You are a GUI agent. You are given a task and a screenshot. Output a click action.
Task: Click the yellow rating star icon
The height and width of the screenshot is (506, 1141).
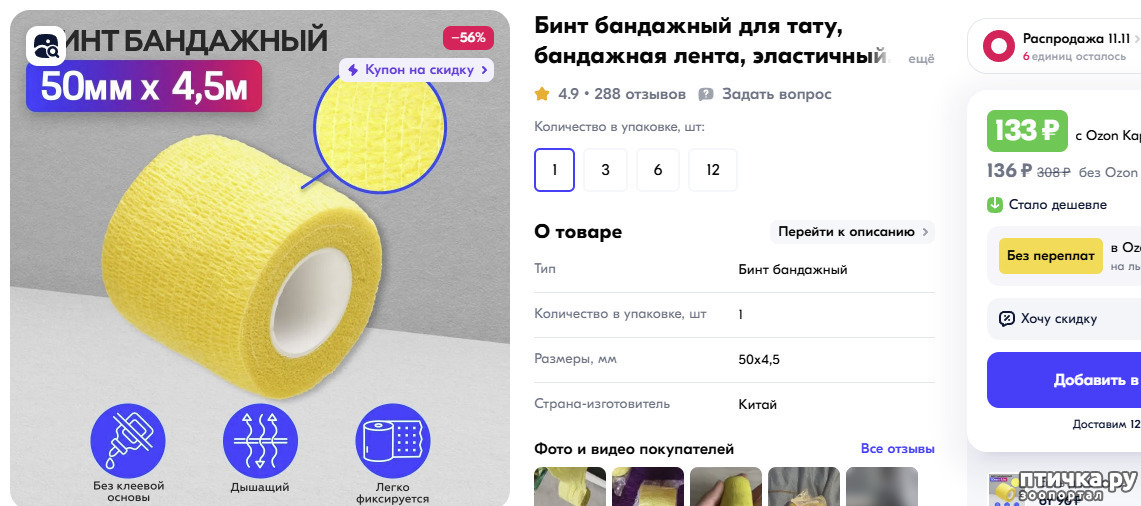[541, 94]
